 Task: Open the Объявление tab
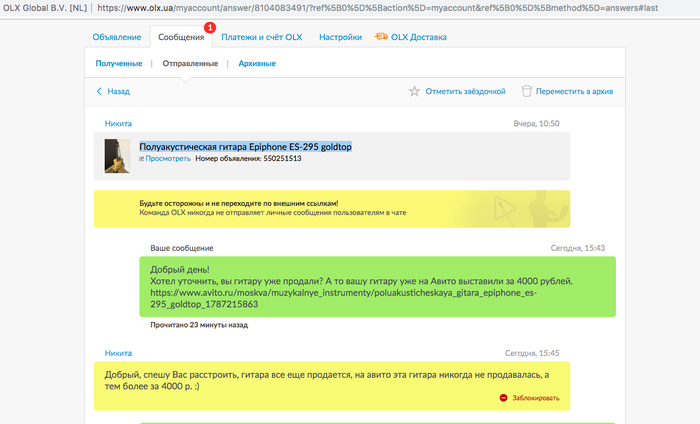tap(116, 37)
